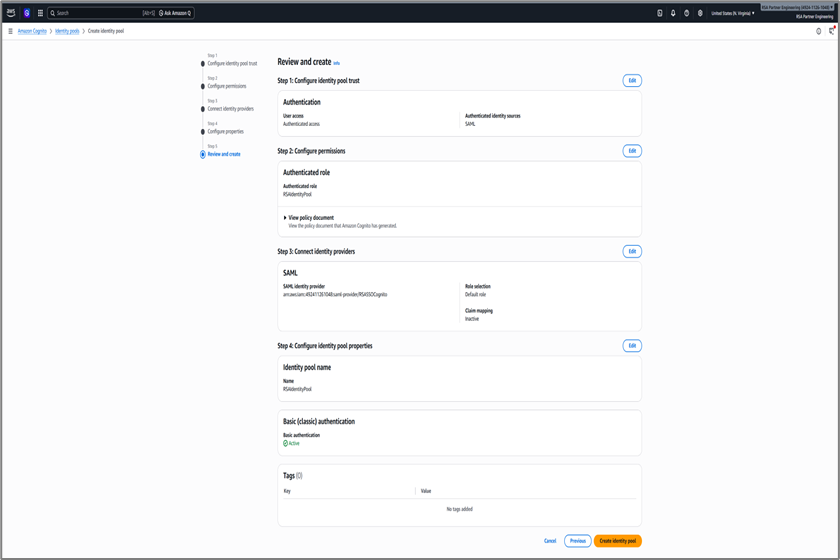
Task: Edit Step 3 identity providers
Action: point(632,251)
